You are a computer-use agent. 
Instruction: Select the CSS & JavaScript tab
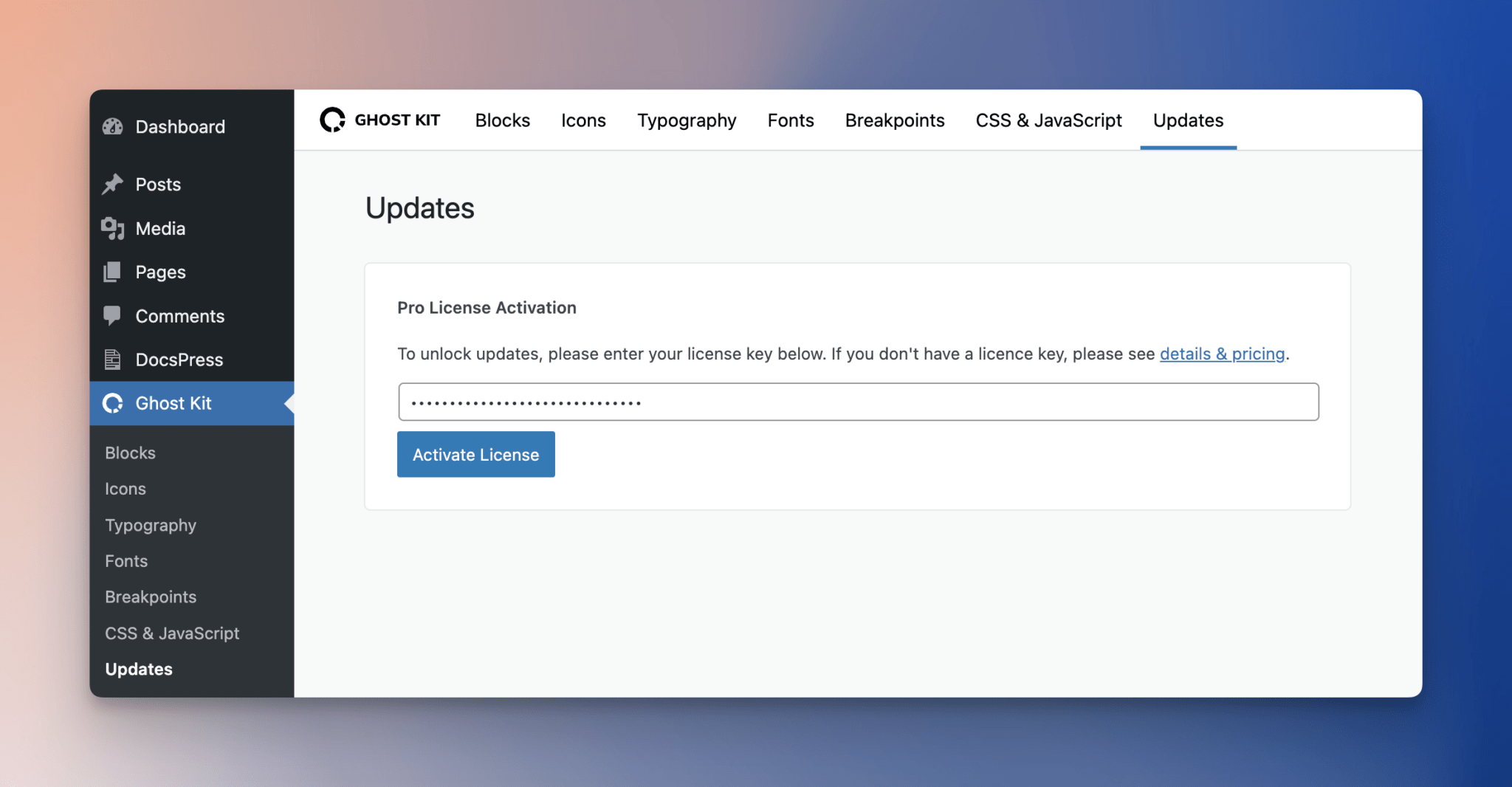click(1048, 120)
